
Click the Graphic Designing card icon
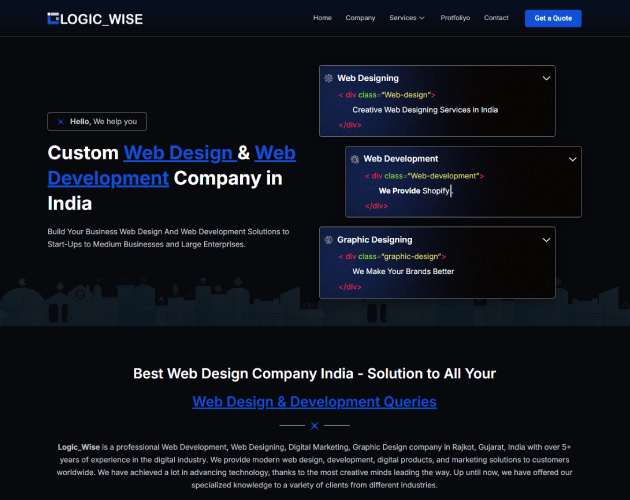328,240
